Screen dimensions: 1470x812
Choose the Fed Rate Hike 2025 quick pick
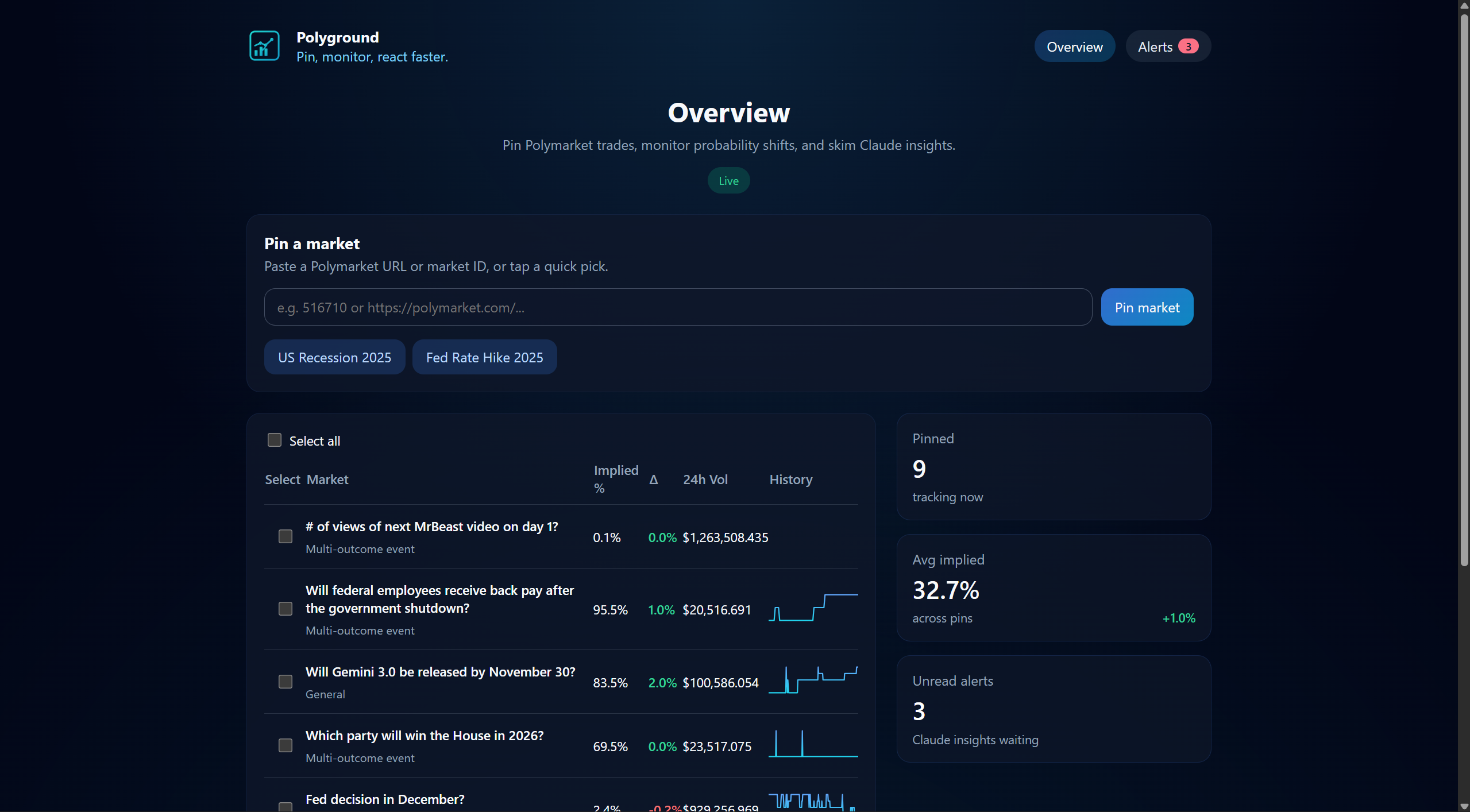click(x=484, y=357)
